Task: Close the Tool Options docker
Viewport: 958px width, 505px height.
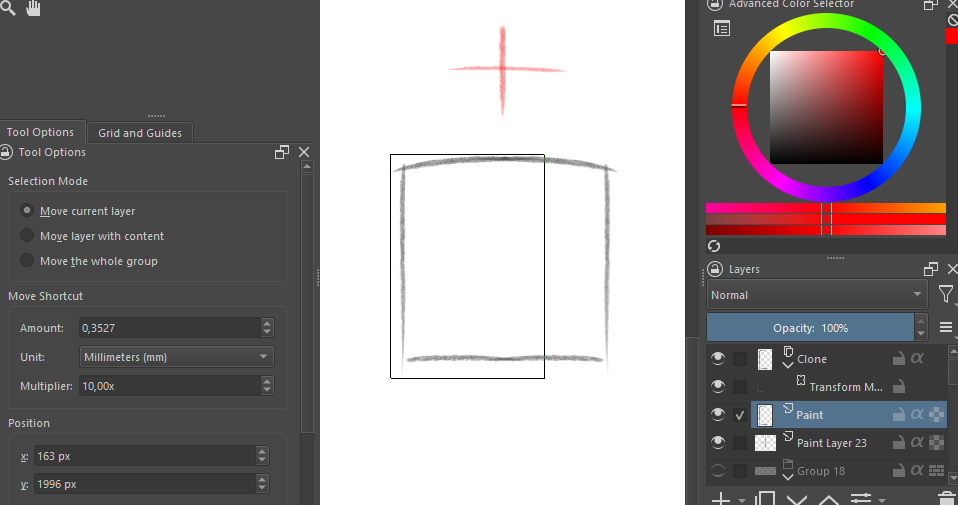Action: [304, 152]
